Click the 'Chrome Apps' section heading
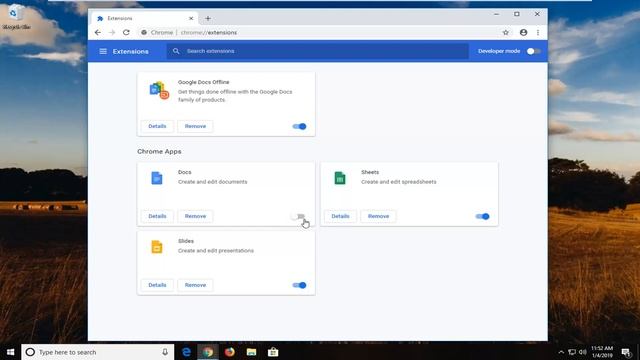Image resolution: width=640 pixels, height=360 pixels. tap(159, 151)
